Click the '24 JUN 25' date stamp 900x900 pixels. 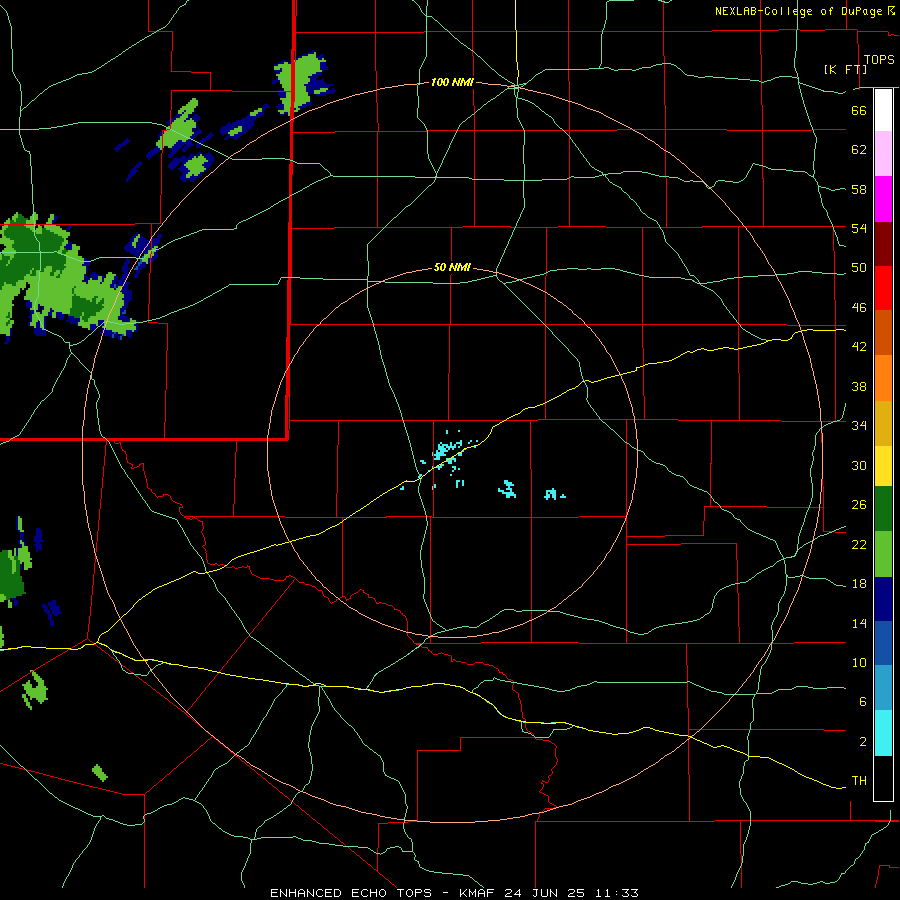[x=544, y=893]
